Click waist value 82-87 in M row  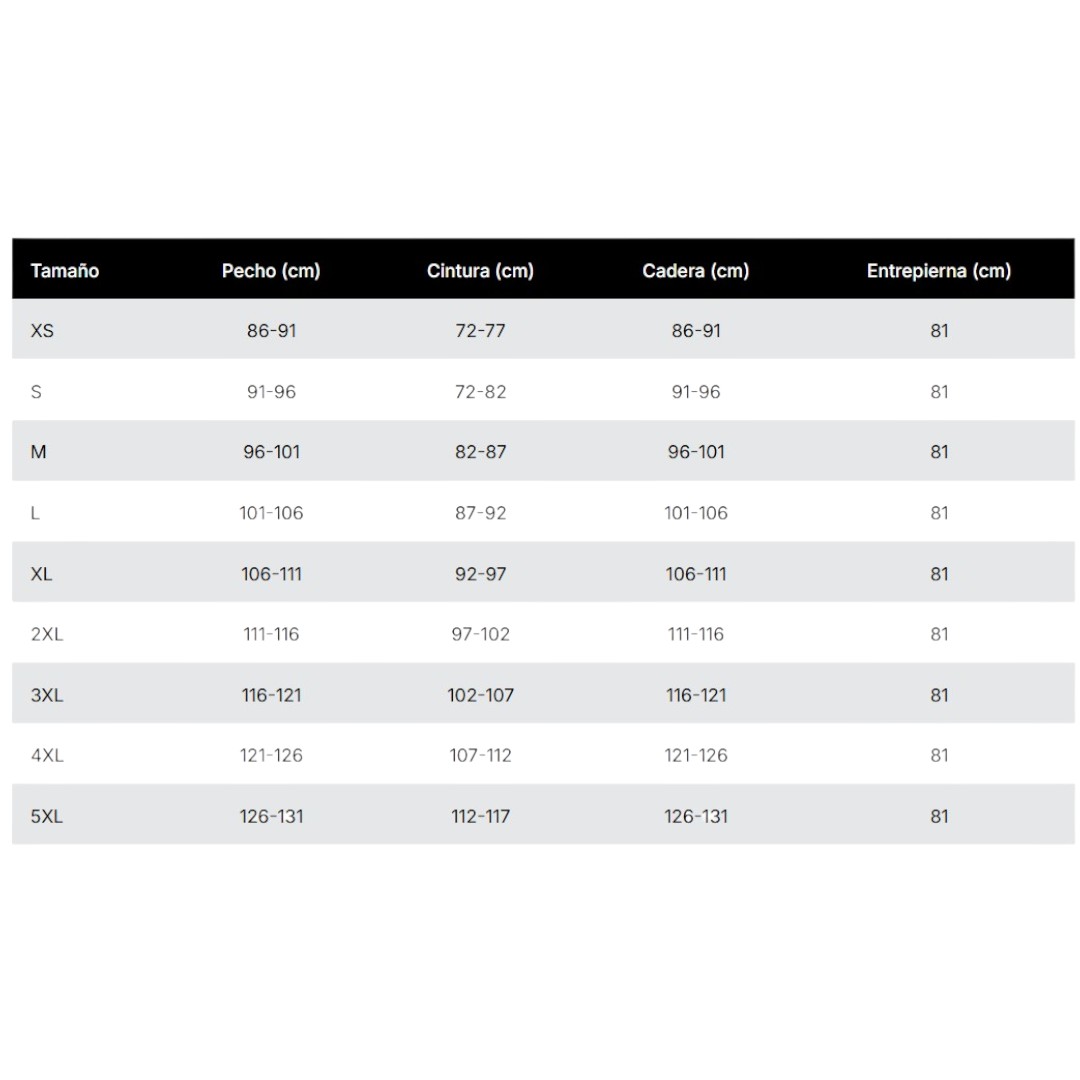(480, 452)
